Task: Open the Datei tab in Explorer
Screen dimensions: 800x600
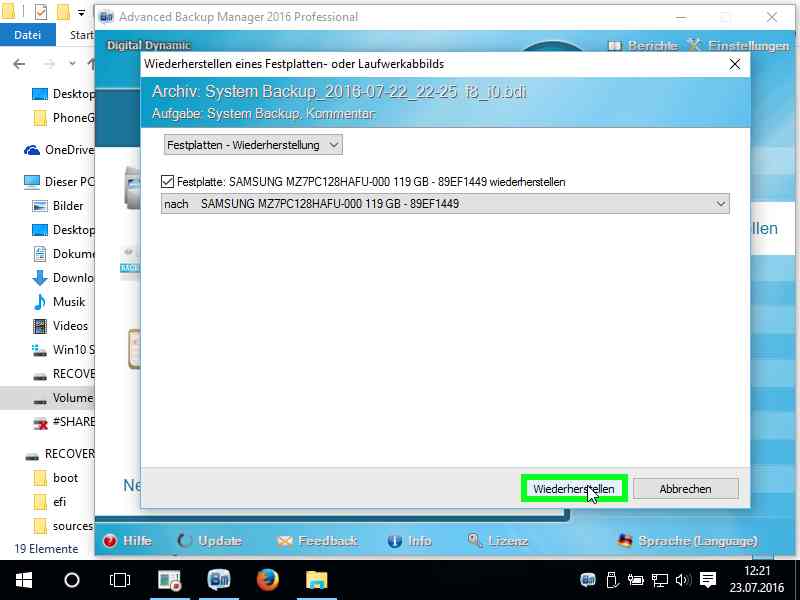Action: pos(28,35)
